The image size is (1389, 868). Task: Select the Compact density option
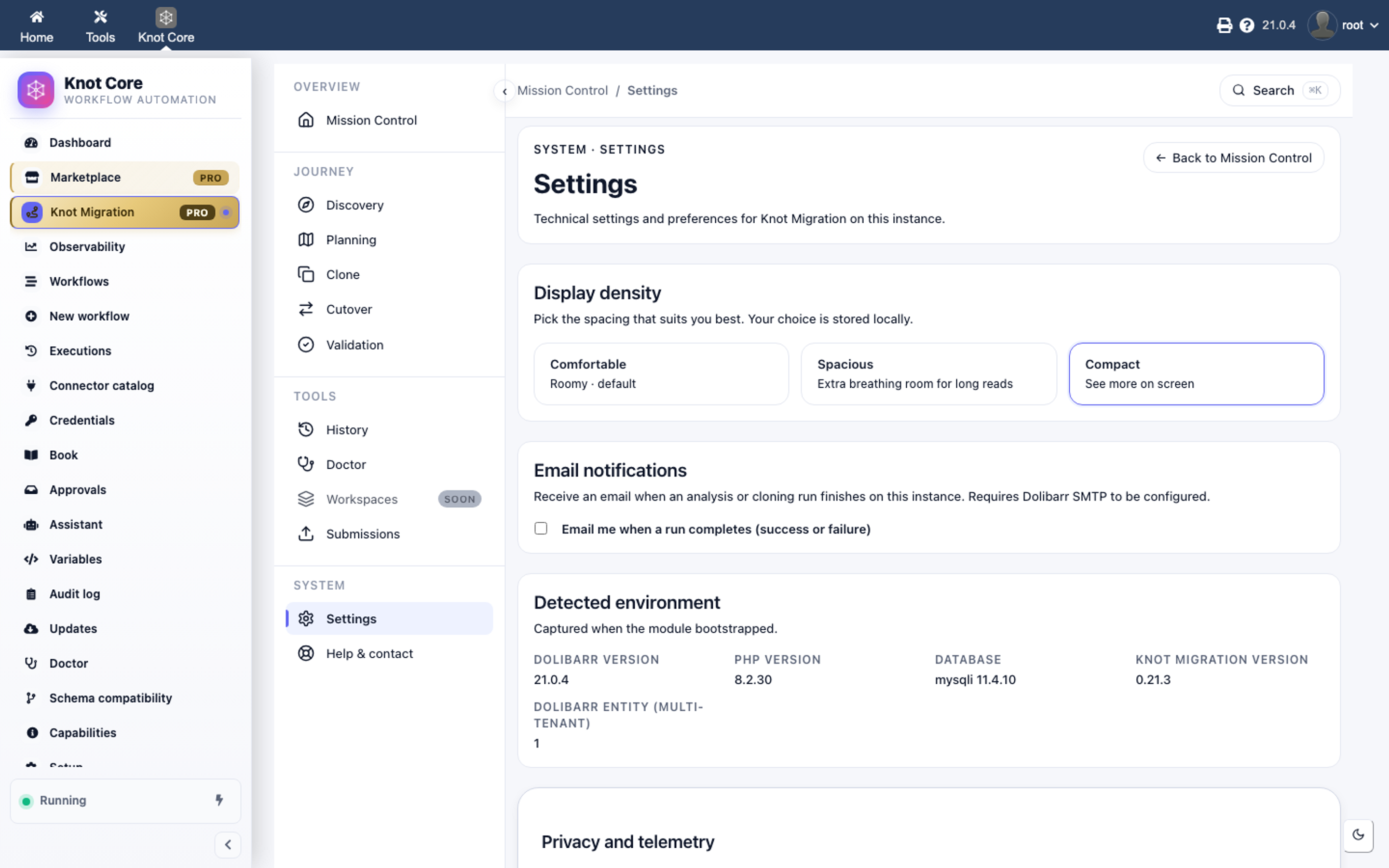[1196, 374]
